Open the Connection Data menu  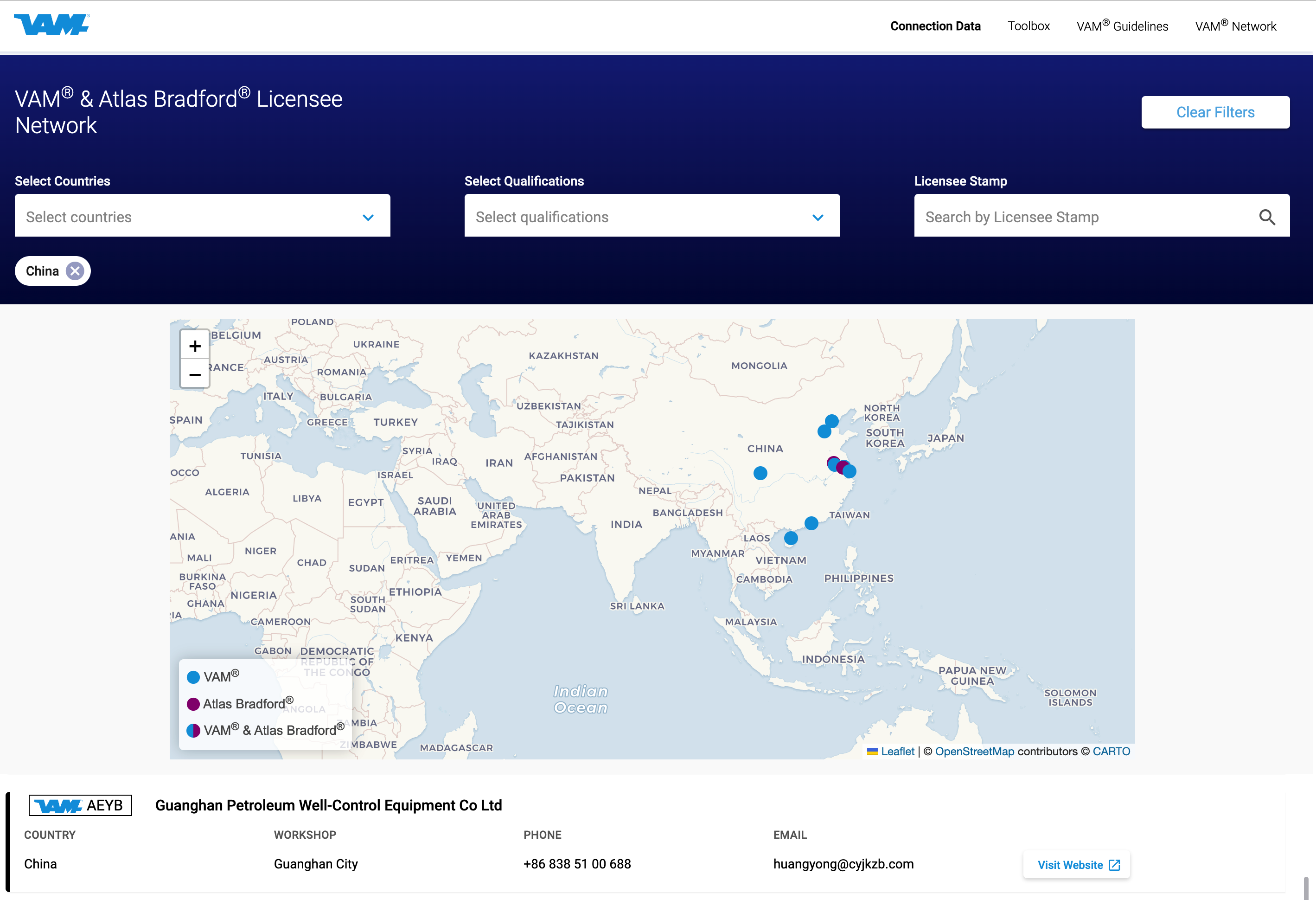click(x=935, y=26)
